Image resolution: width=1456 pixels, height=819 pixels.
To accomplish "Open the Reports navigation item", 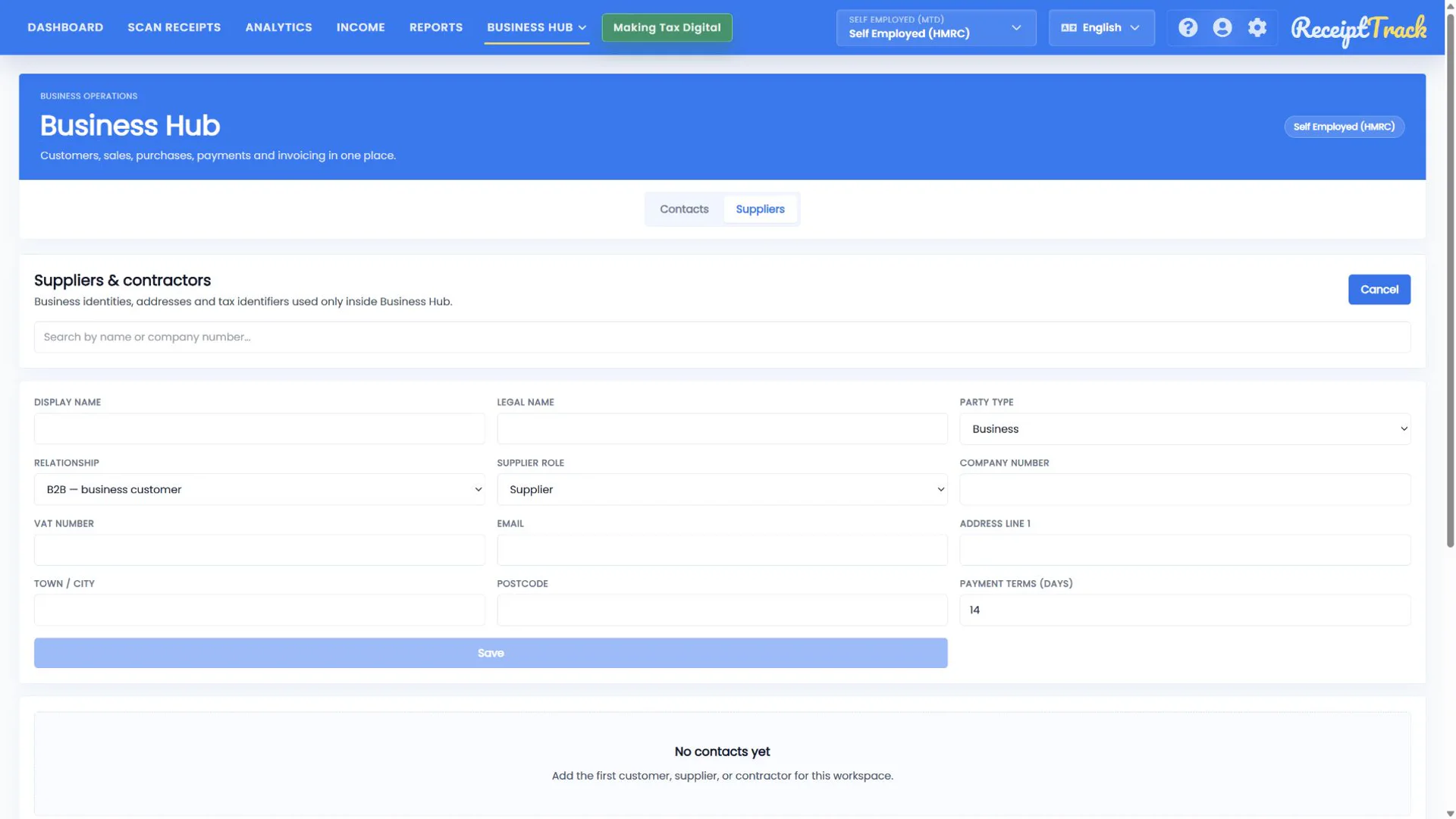I will click(x=436, y=27).
